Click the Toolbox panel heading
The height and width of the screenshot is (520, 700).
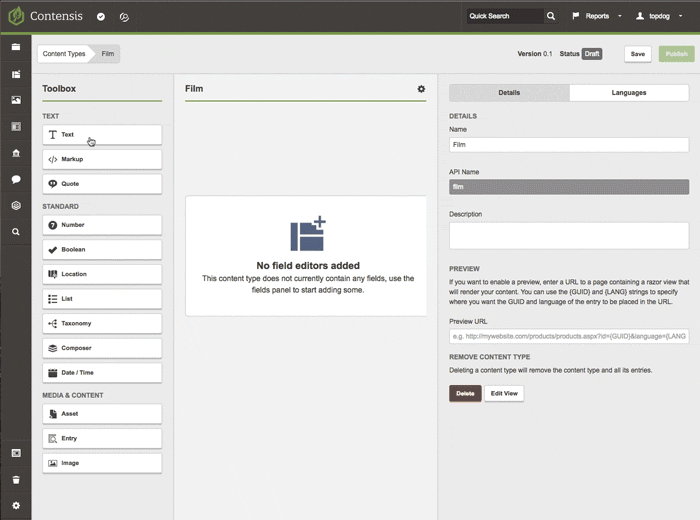(59, 88)
